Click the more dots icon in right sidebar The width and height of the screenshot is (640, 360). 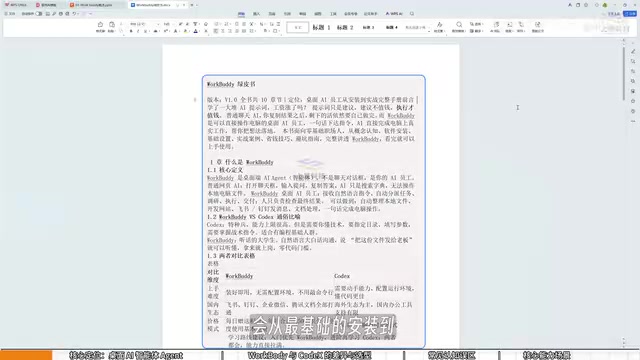(633, 121)
